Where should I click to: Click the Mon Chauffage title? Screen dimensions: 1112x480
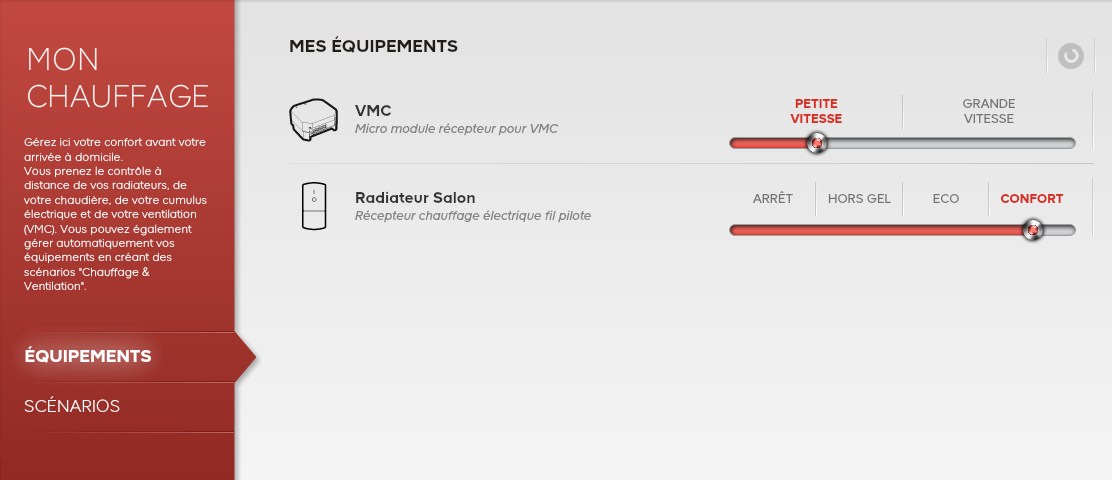click(118, 78)
